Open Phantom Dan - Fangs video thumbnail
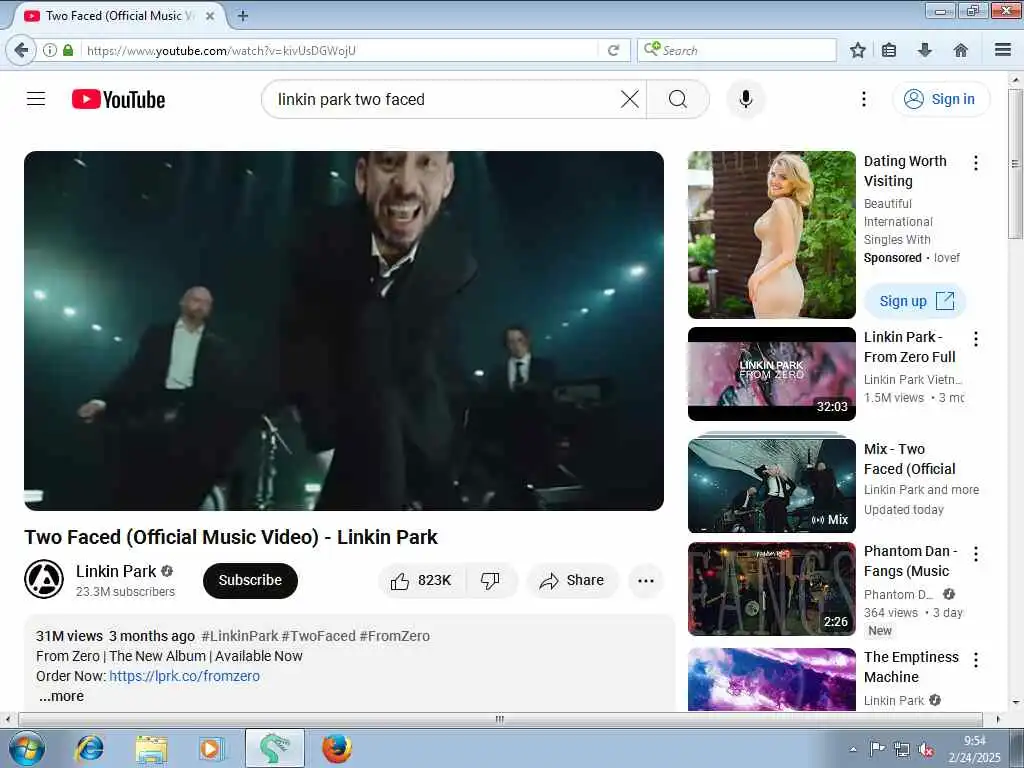The height and width of the screenshot is (768, 1024). [771, 589]
